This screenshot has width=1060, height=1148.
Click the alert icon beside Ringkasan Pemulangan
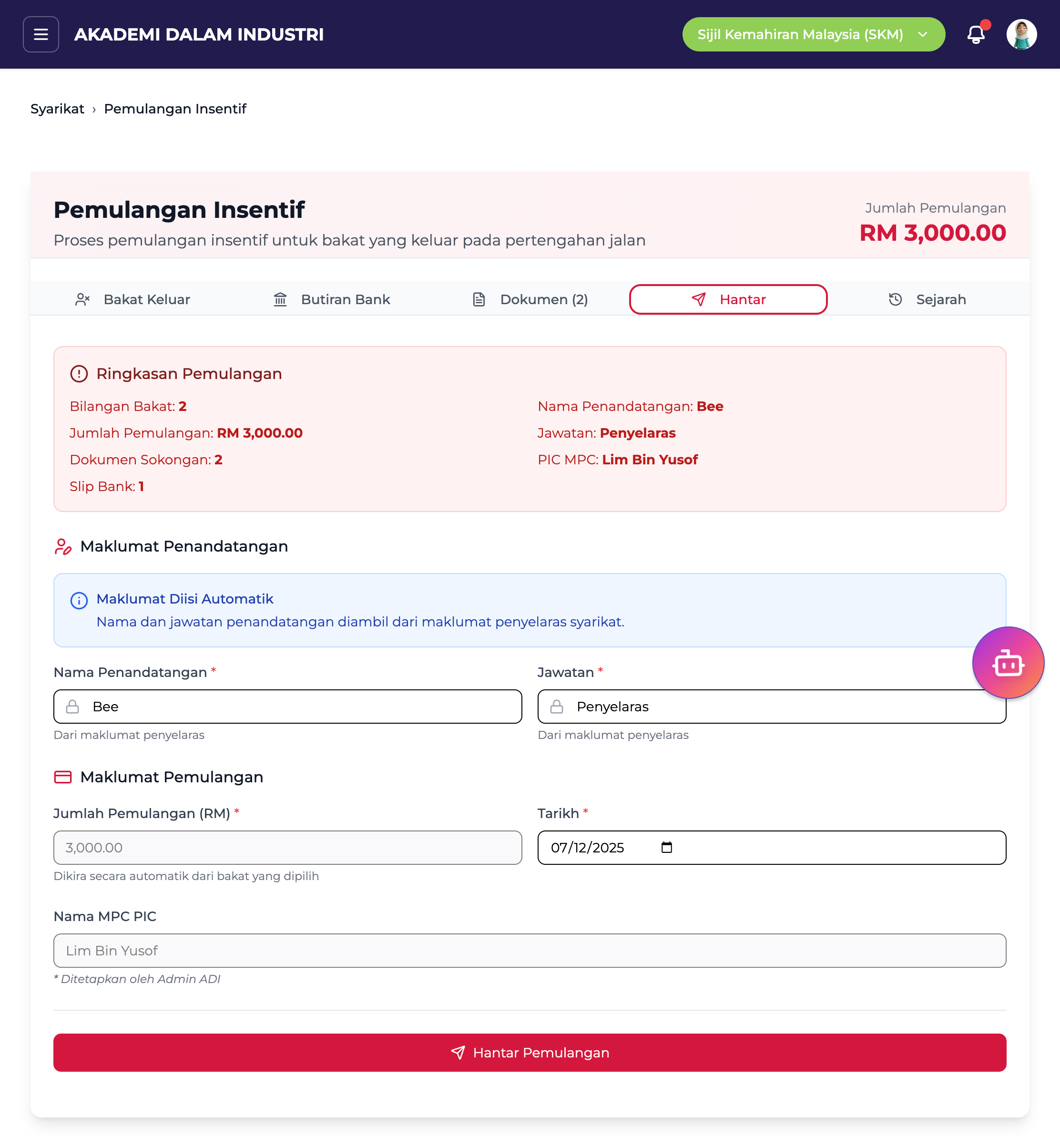click(x=79, y=374)
